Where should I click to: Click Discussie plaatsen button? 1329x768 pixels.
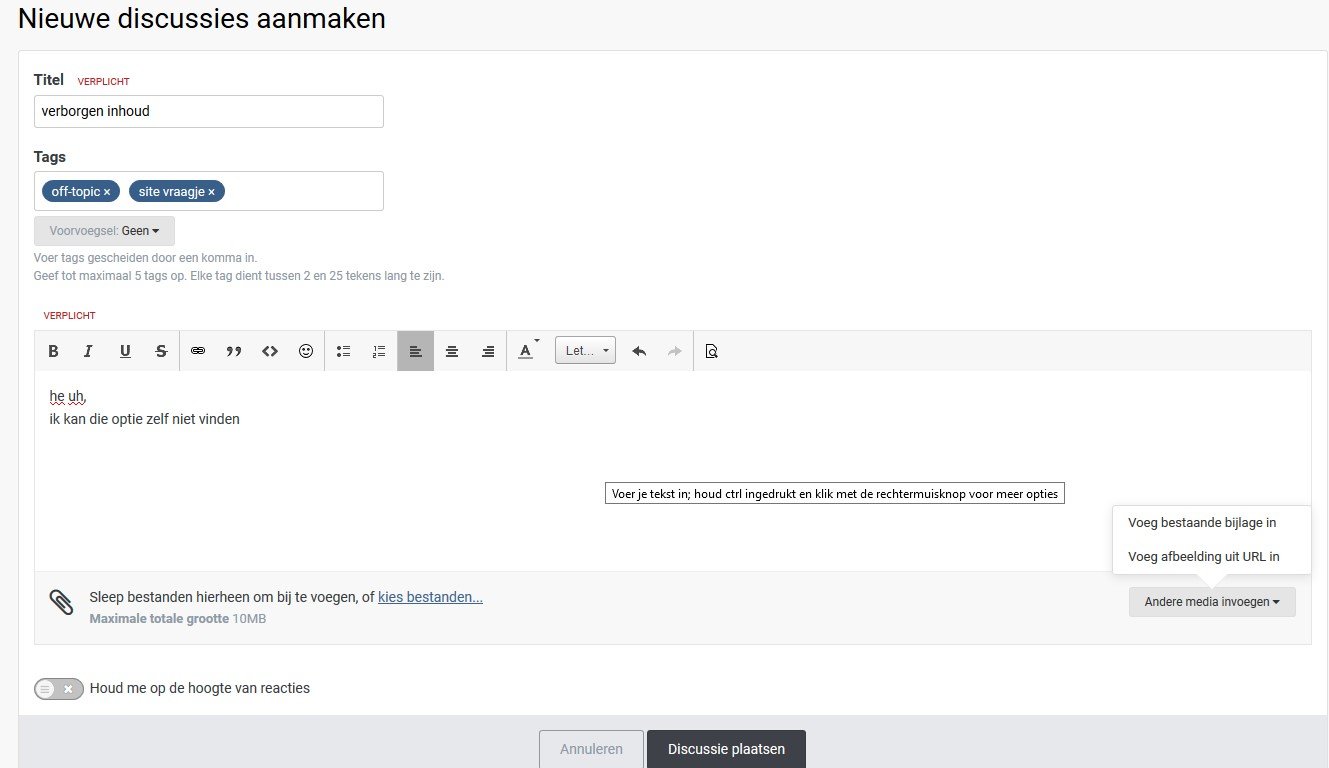pyautogui.click(x=726, y=749)
